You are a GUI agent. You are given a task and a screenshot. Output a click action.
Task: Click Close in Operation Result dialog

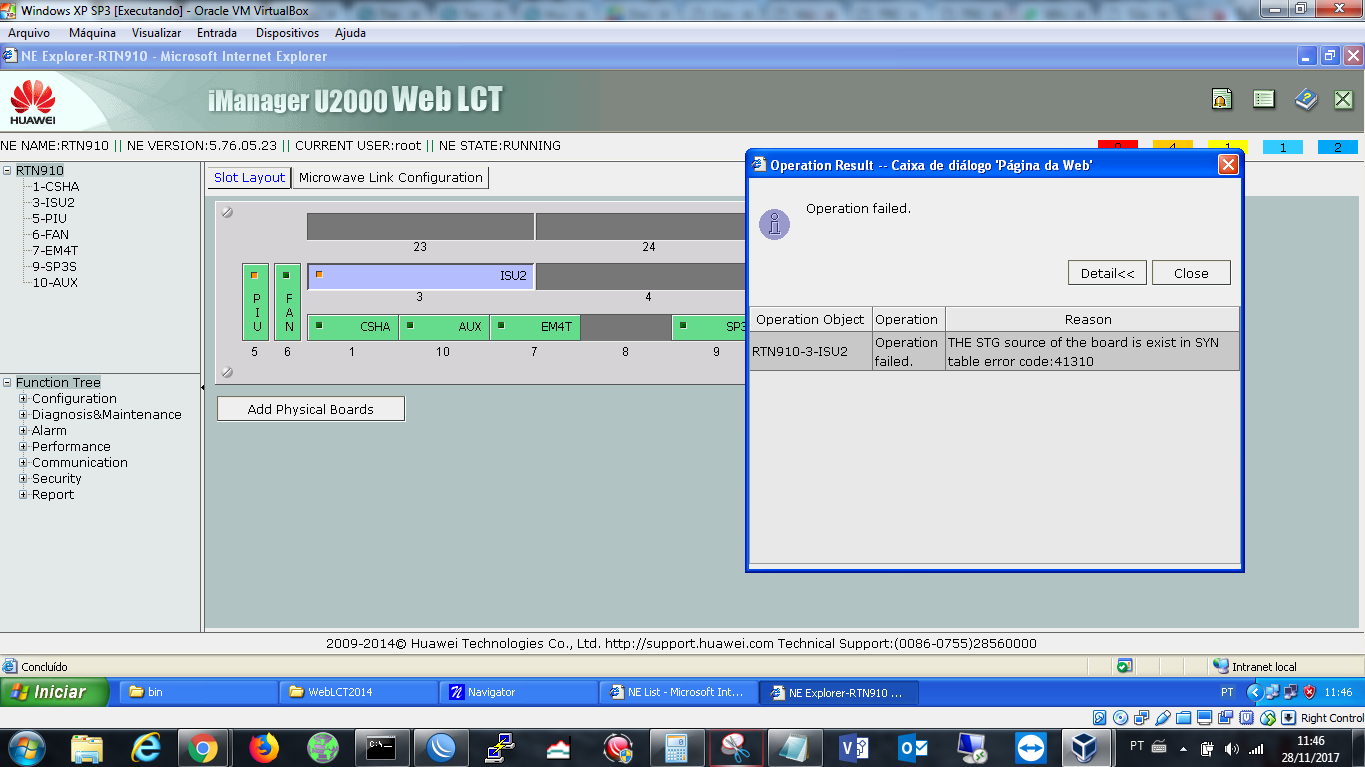click(1191, 273)
